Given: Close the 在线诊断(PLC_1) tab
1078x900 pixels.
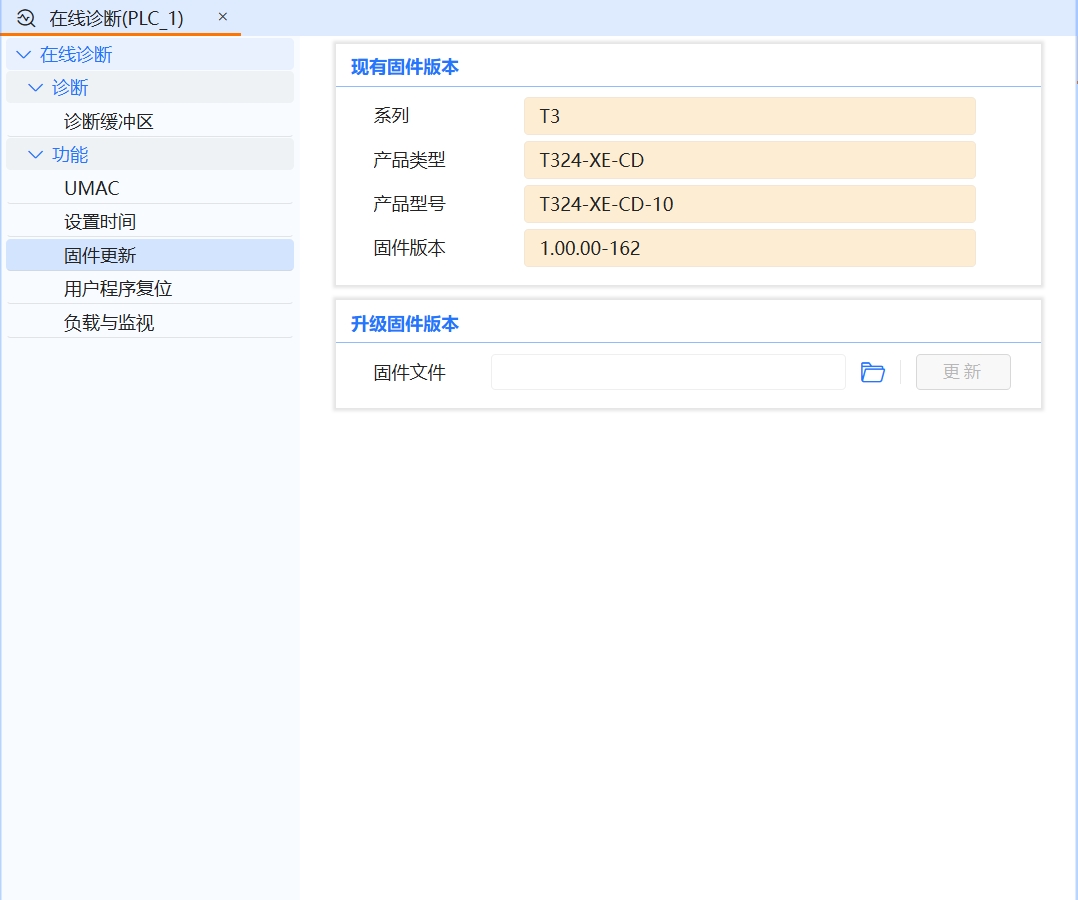Looking at the screenshot, I should 221,17.
